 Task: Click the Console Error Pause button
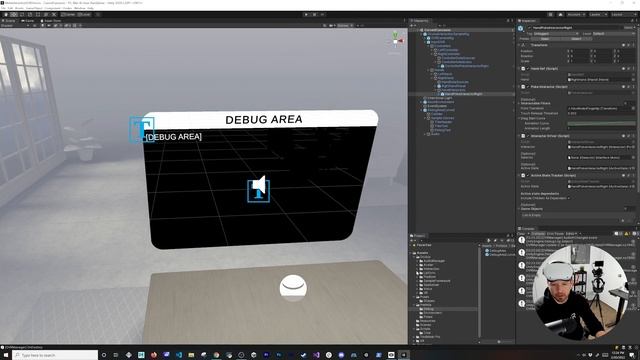coord(556,234)
